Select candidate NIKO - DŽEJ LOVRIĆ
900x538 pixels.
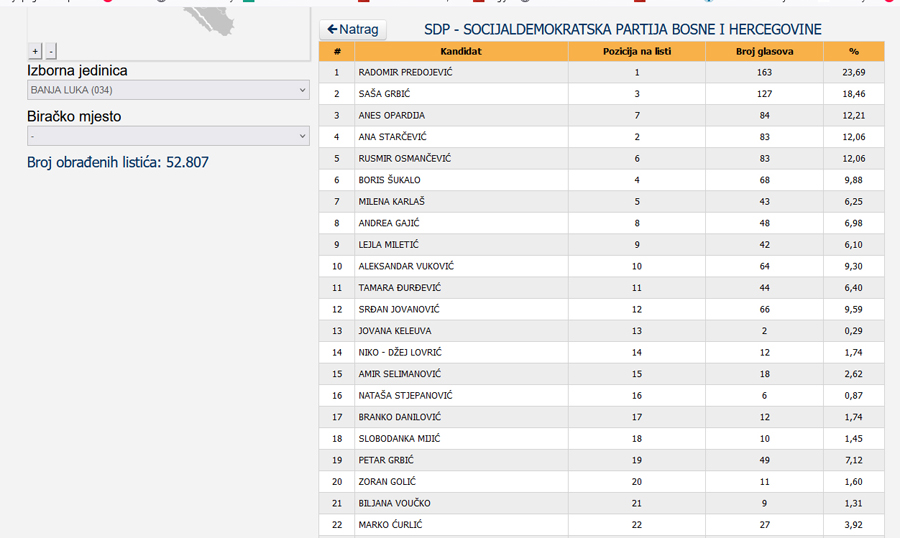(x=400, y=352)
